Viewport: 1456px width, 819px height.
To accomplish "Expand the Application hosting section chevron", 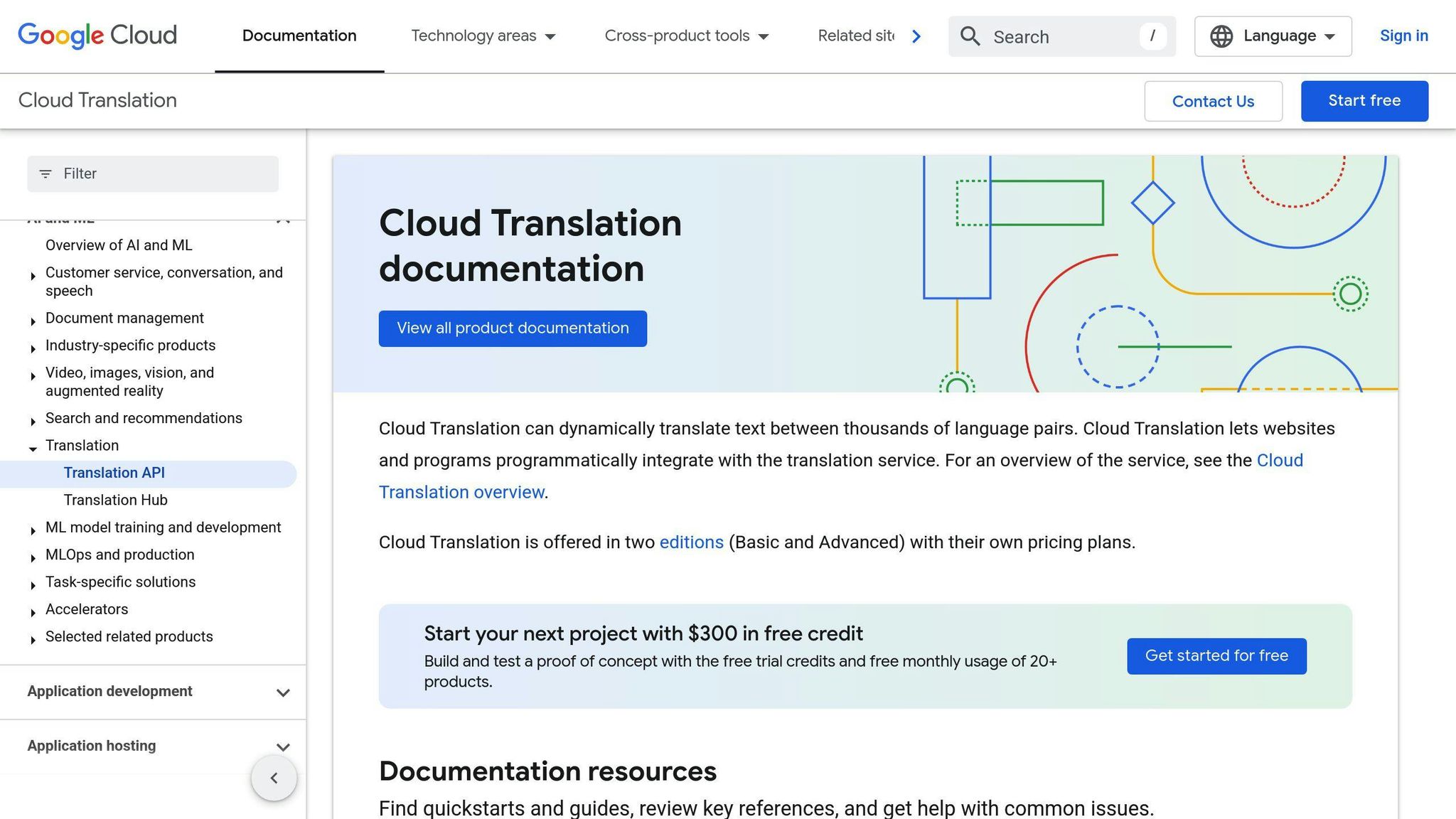I will point(283,747).
